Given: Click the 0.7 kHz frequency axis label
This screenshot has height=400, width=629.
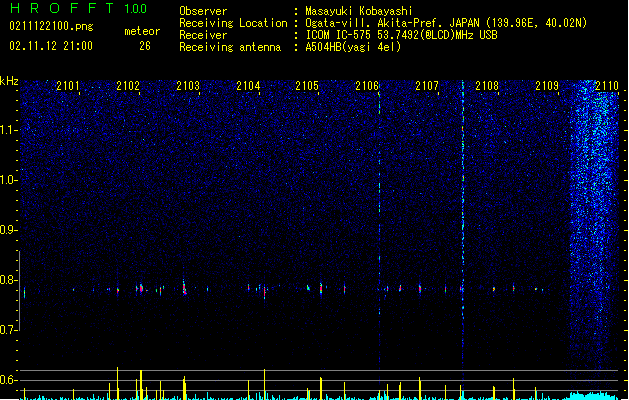Looking at the screenshot, I should [8, 330].
